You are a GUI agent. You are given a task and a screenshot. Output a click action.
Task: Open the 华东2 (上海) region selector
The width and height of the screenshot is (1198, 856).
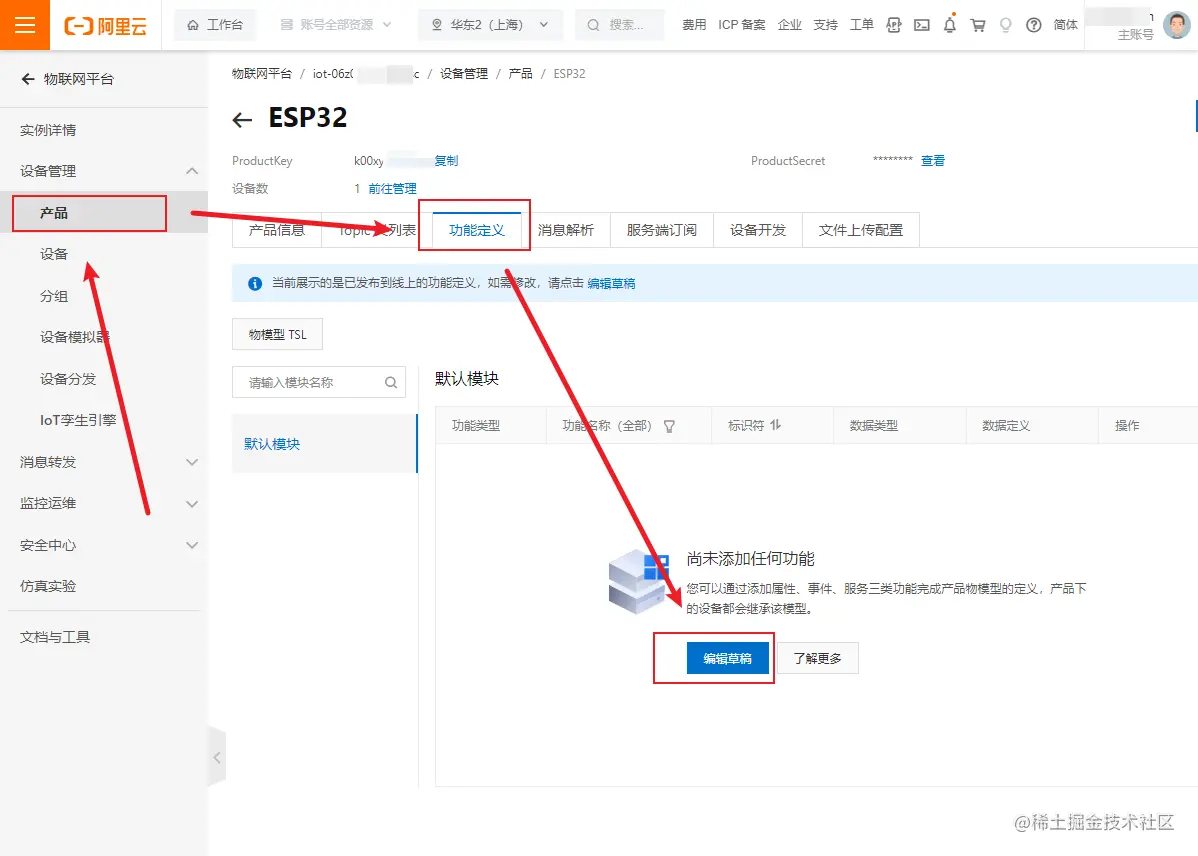[490, 24]
